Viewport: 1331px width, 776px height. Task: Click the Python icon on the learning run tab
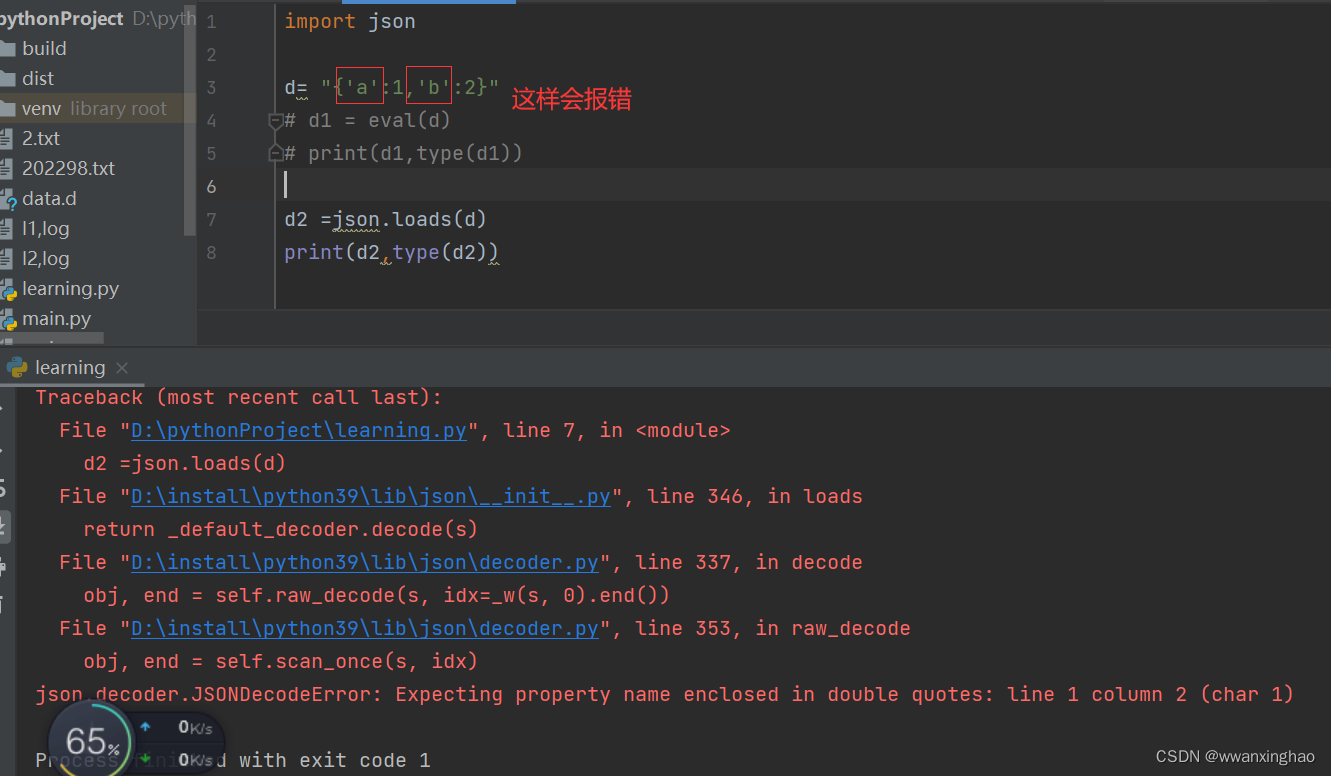coord(16,367)
